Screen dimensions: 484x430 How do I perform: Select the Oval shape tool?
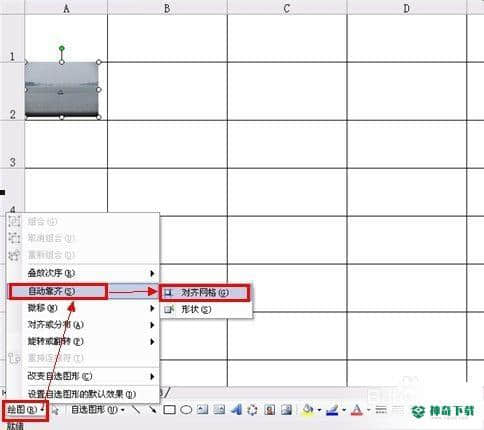[x=186, y=410]
